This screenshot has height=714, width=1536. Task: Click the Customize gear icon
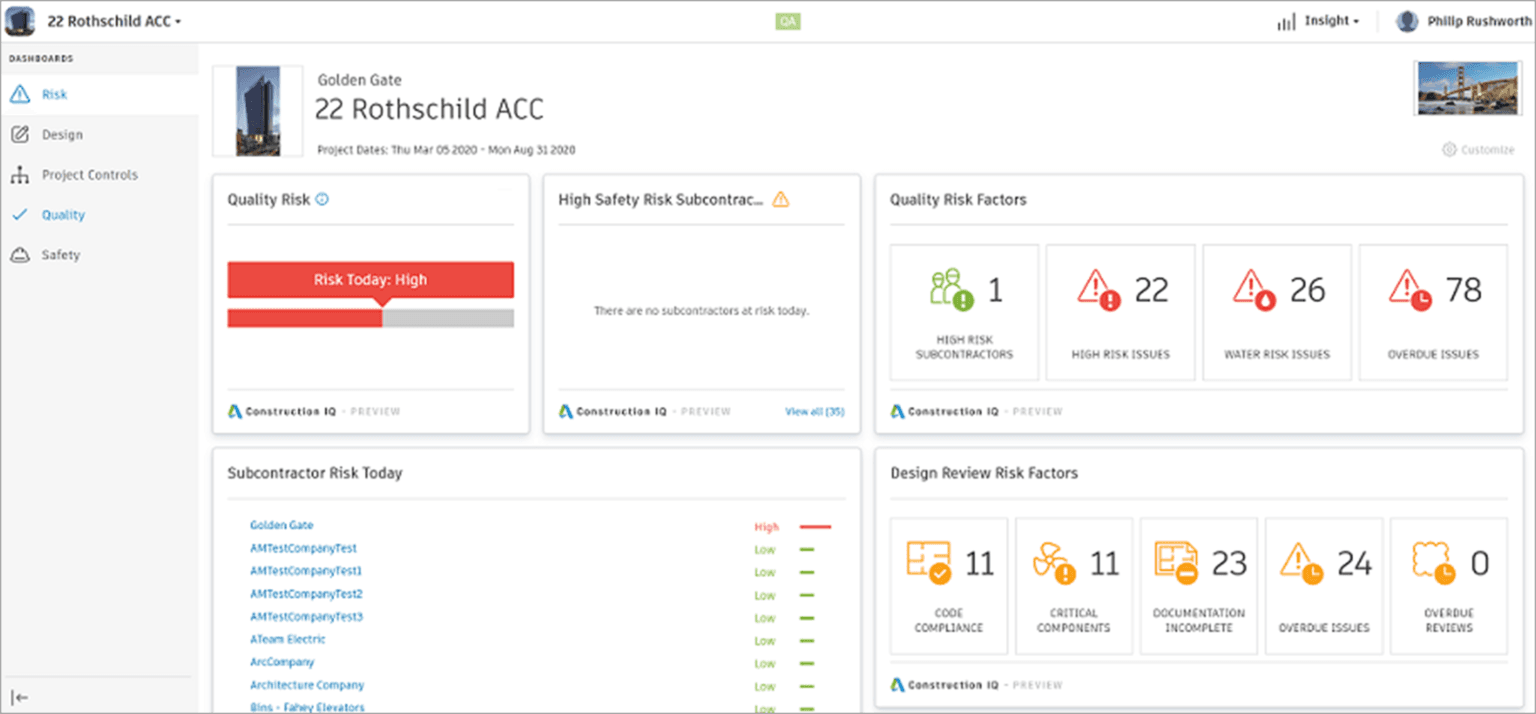1449,150
